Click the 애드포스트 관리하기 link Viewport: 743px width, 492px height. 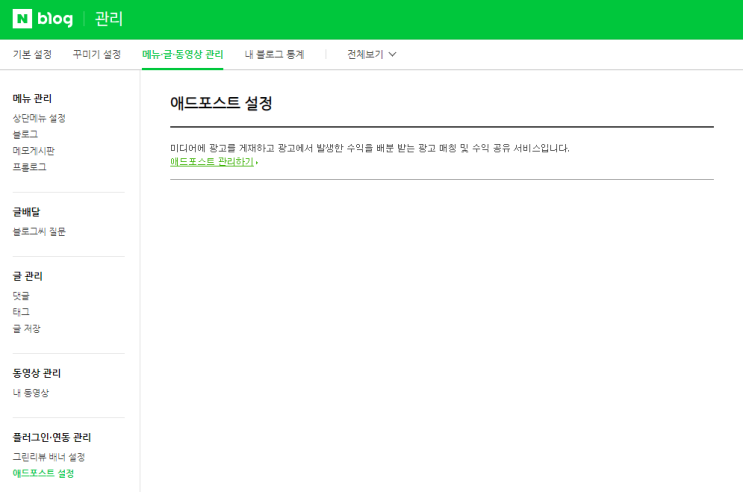point(214,162)
